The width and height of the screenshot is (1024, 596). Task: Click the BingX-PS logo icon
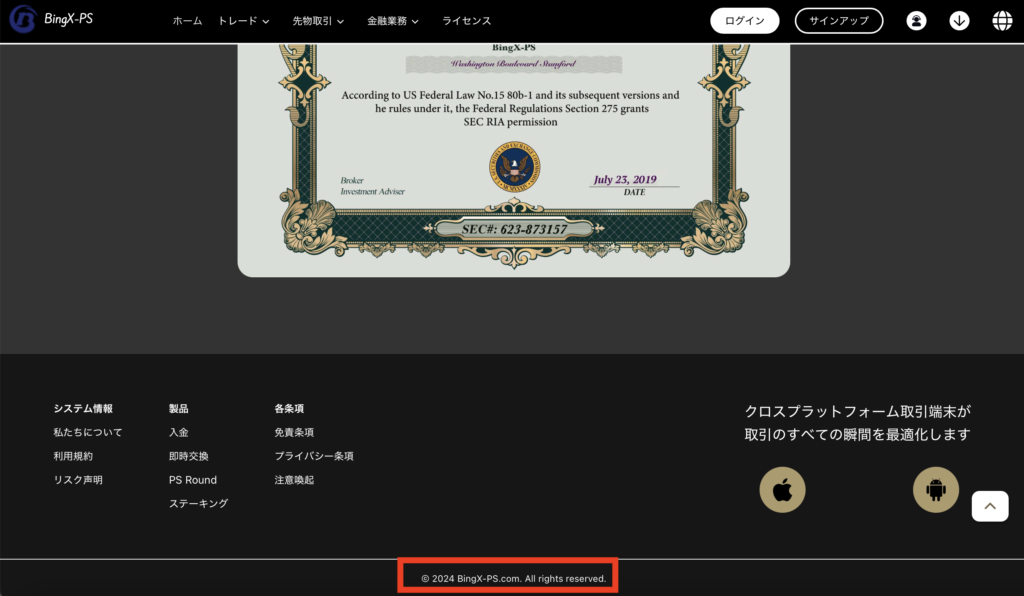22,19
